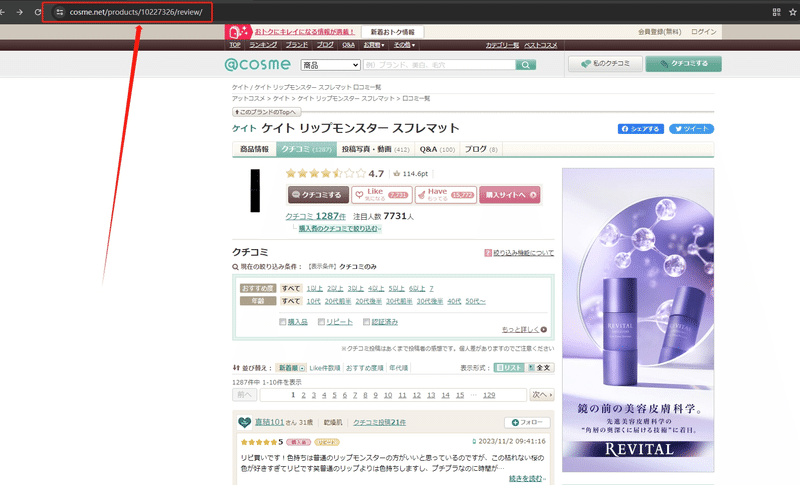Open site information icon in address bar
Viewport: 800px width, 485px height.
click(60, 12)
